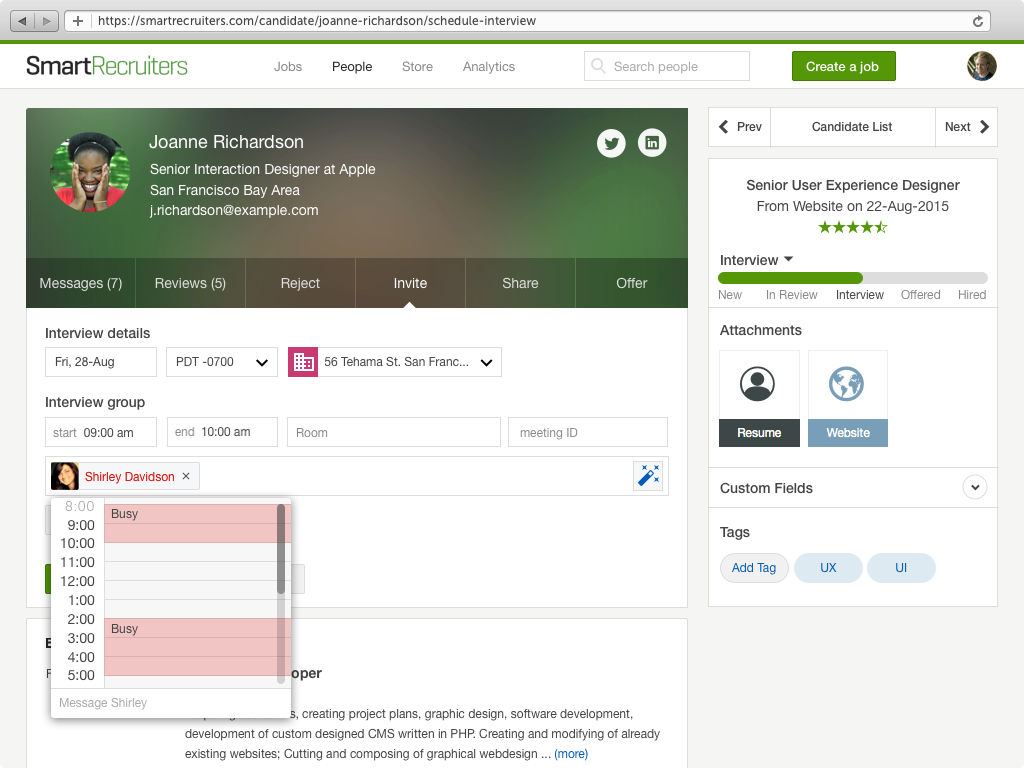Open the Resume attachment

tap(759, 398)
